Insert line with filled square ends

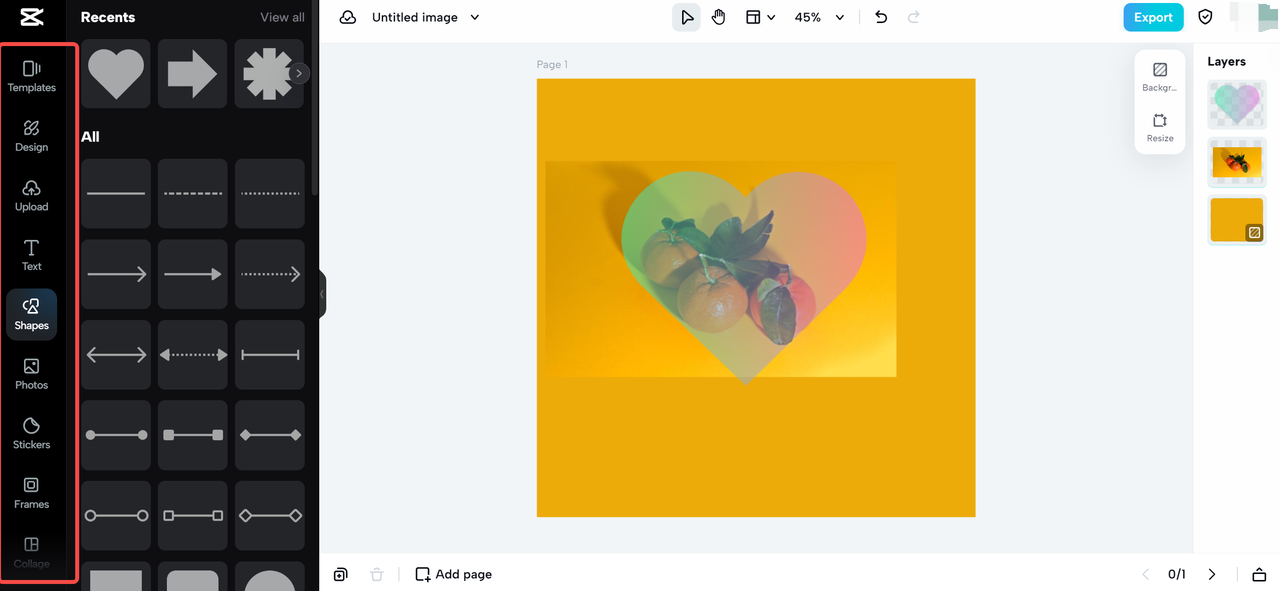193,435
